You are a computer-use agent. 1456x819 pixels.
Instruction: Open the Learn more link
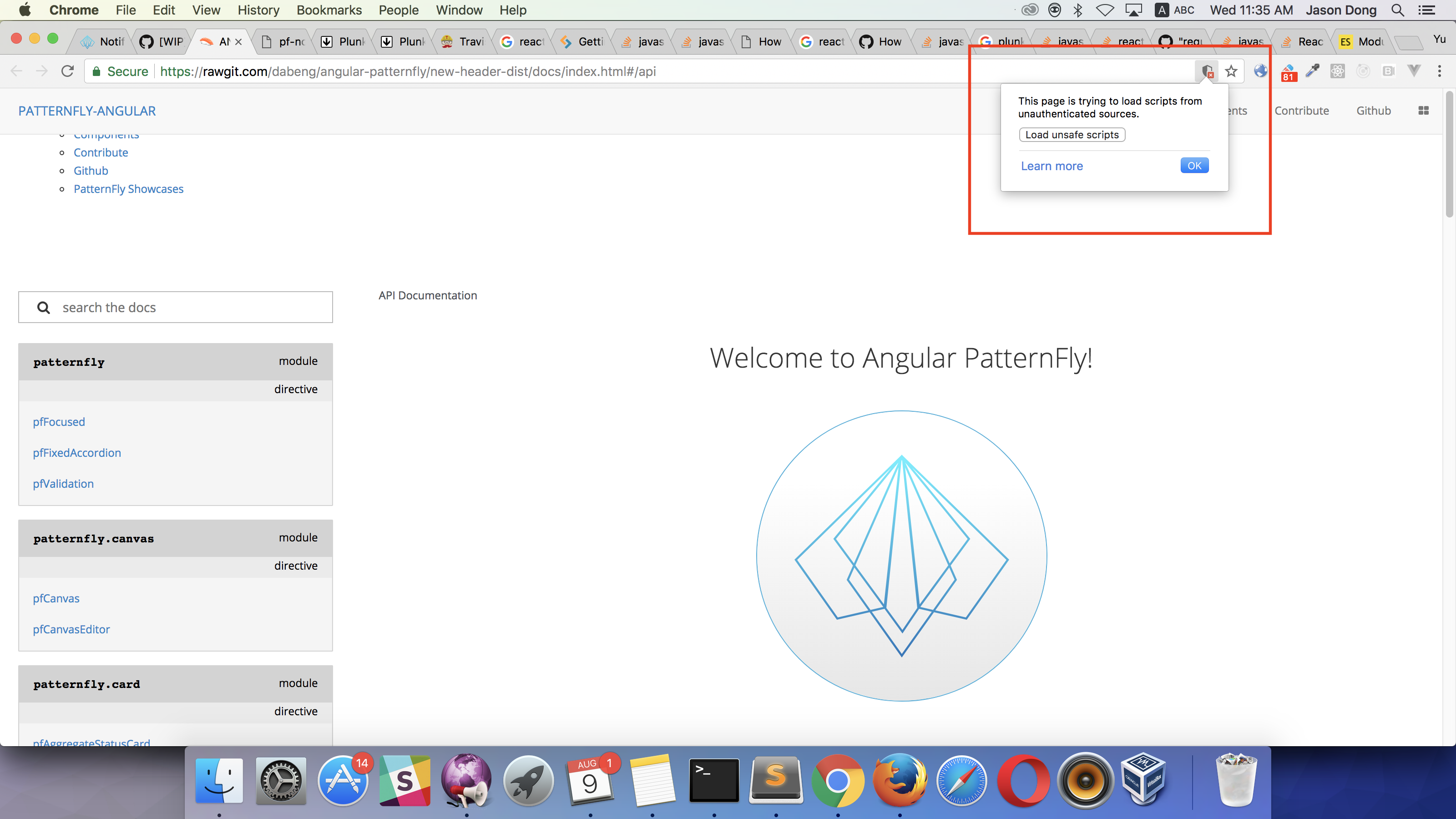[x=1052, y=166]
